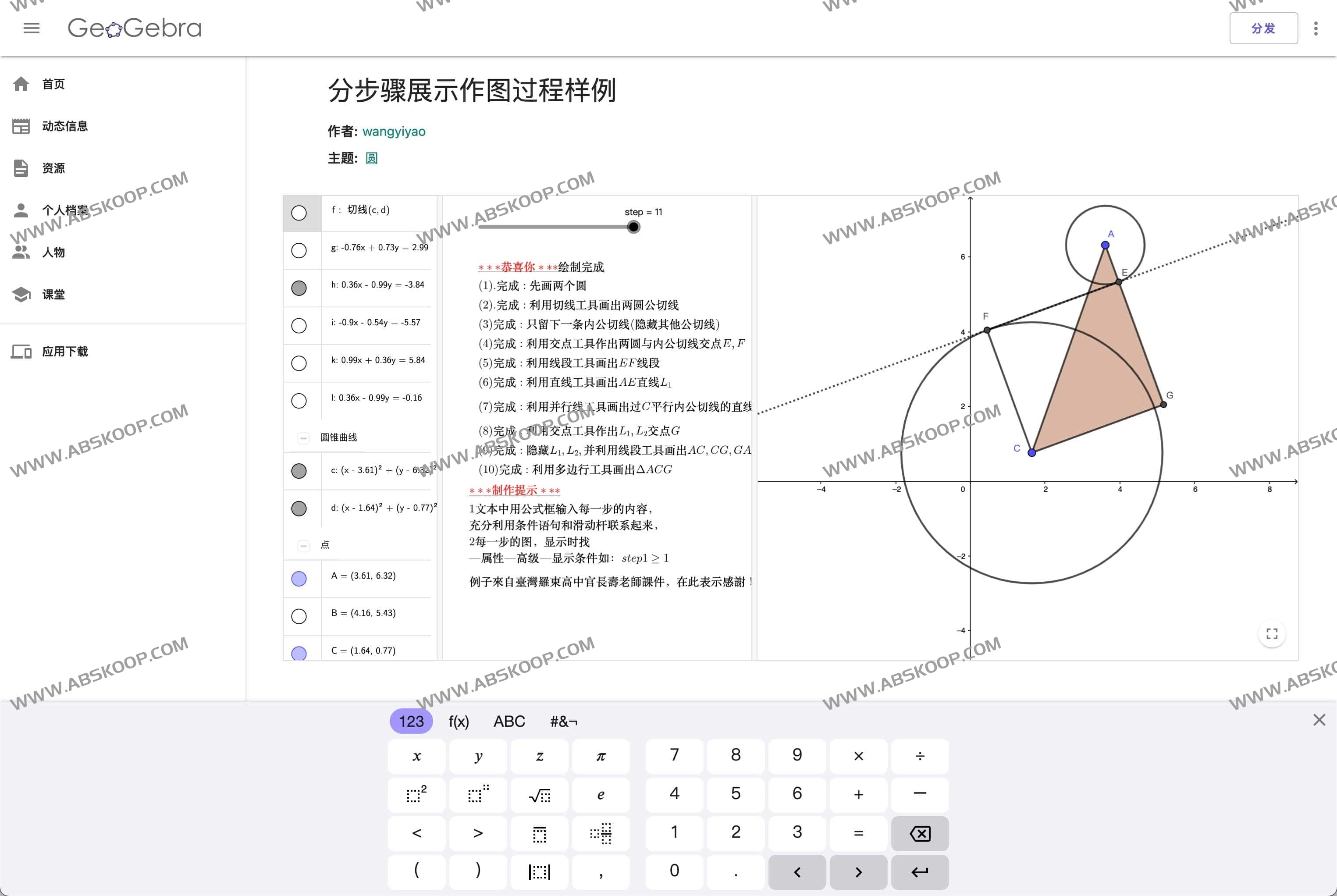Switch keyboard to ABC tab
The image size is (1337, 896).
tap(509, 722)
